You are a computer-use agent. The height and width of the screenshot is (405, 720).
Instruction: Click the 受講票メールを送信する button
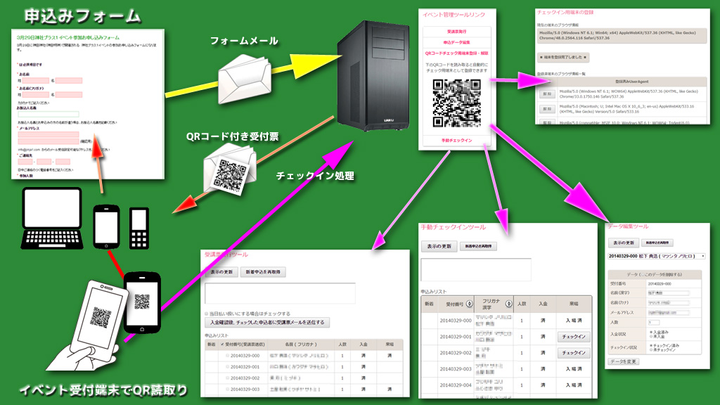pos(267,322)
